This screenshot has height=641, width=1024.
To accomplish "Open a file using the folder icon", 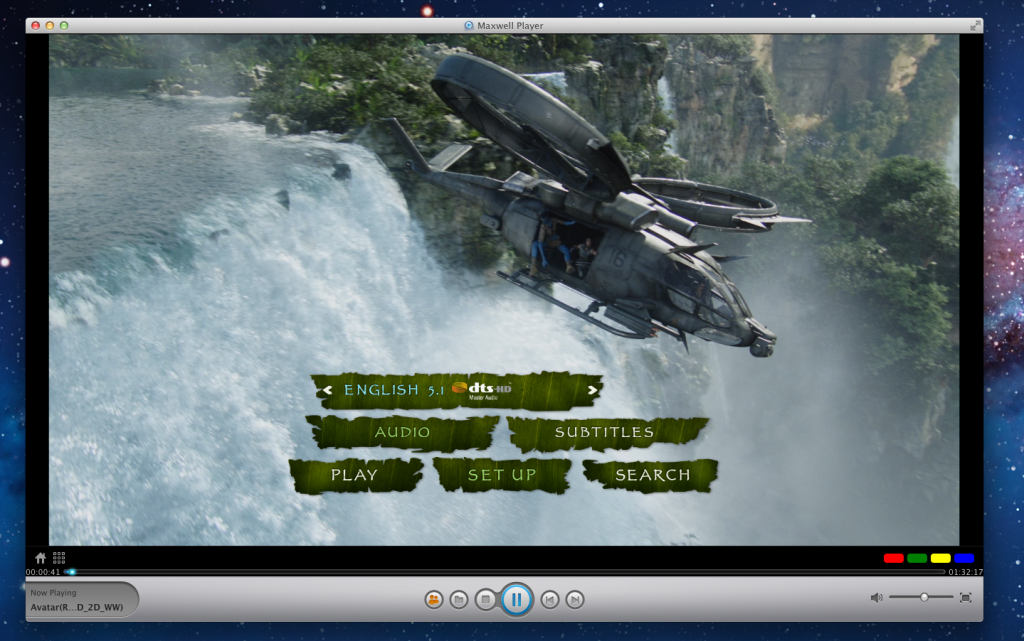I will [457, 598].
